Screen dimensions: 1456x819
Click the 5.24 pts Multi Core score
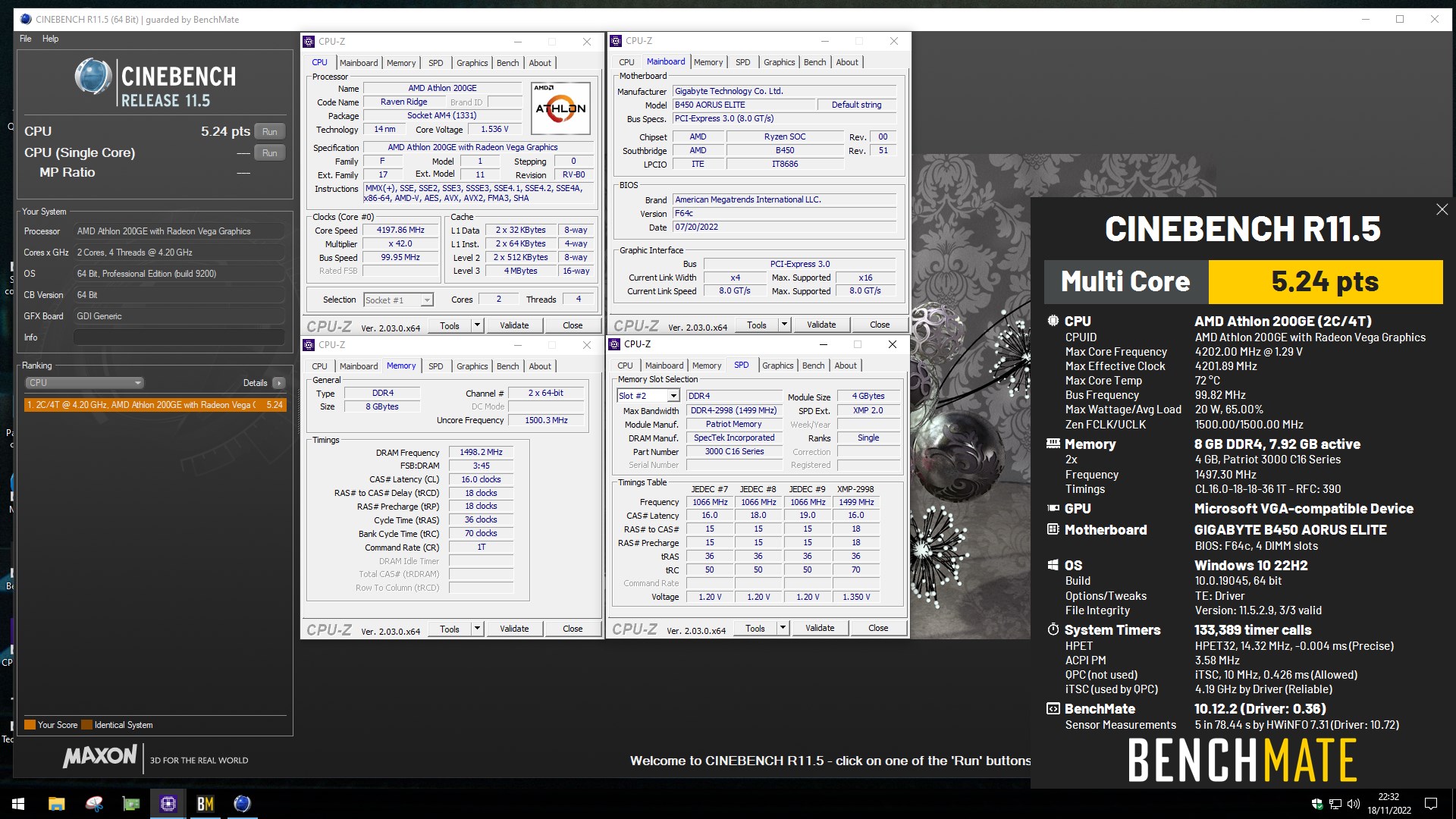click(1325, 282)
